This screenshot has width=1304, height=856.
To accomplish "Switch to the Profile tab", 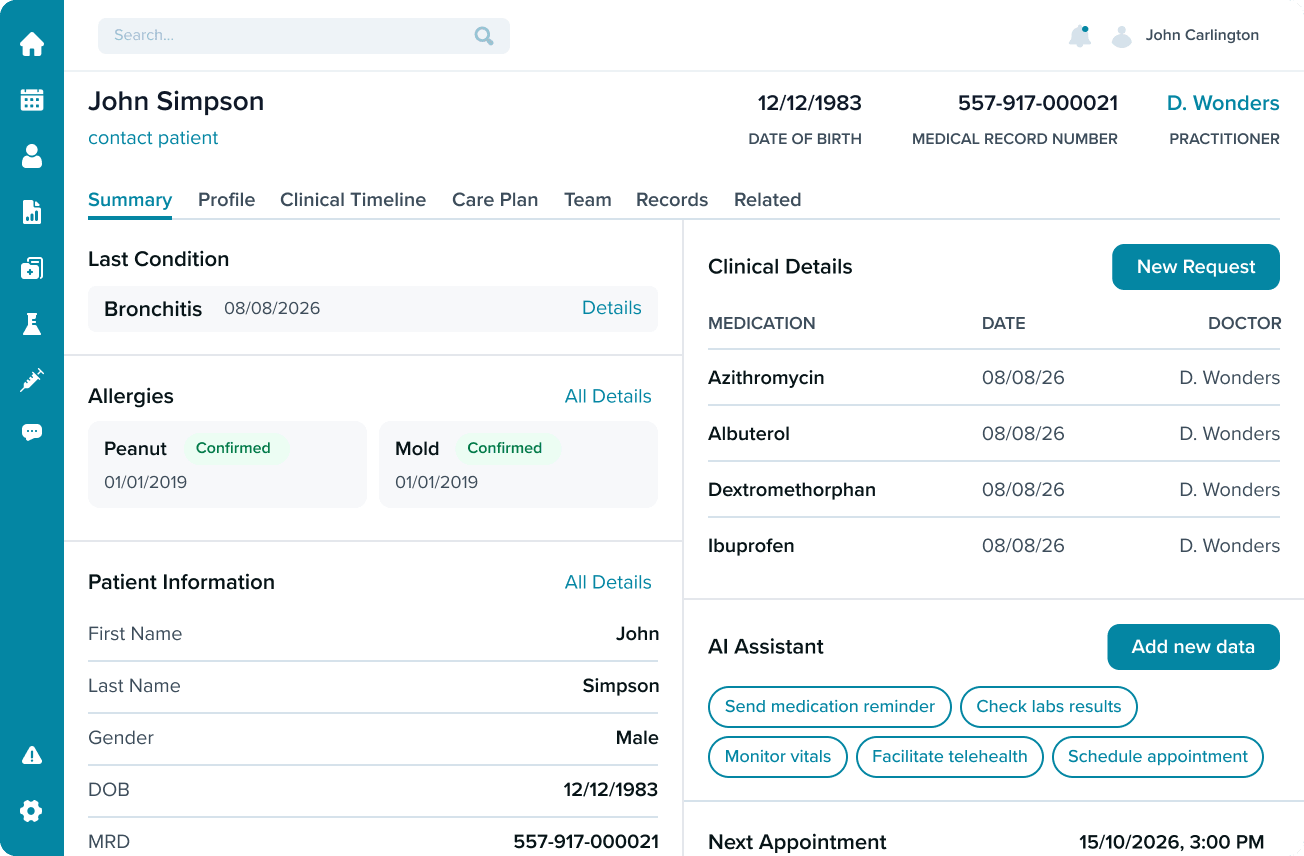I will (226, 200).
